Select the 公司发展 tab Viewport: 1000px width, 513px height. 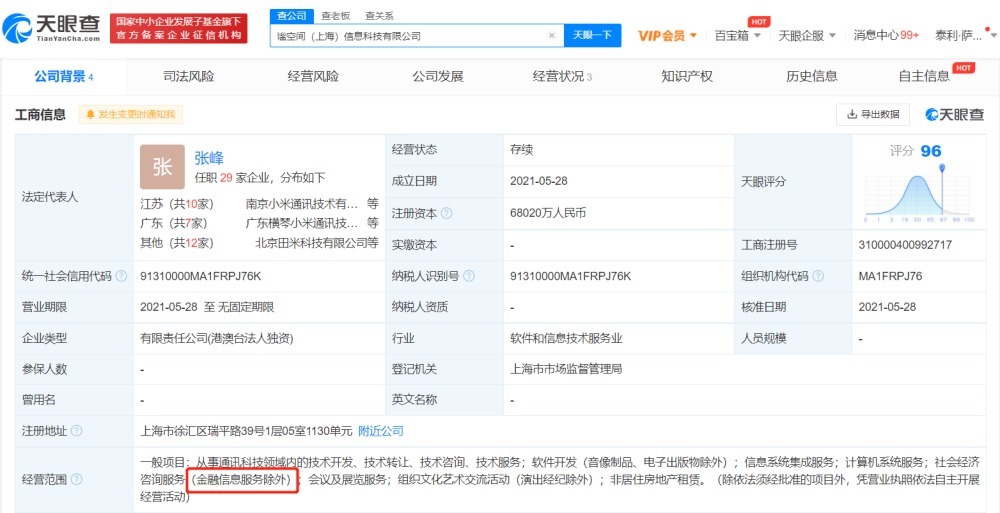click(x=438, y=77)
